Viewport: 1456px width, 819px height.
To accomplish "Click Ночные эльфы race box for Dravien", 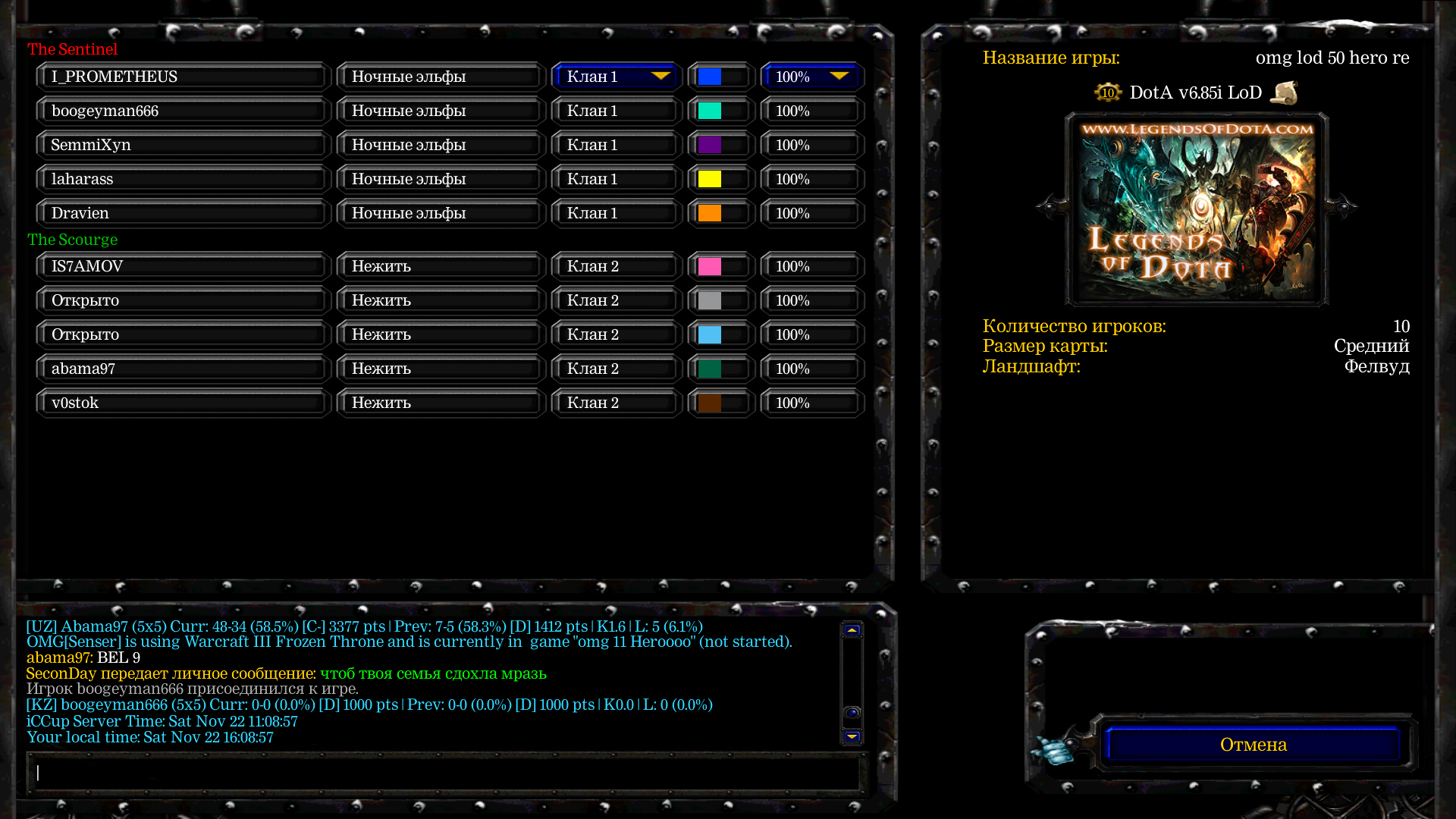I will 441,213.
